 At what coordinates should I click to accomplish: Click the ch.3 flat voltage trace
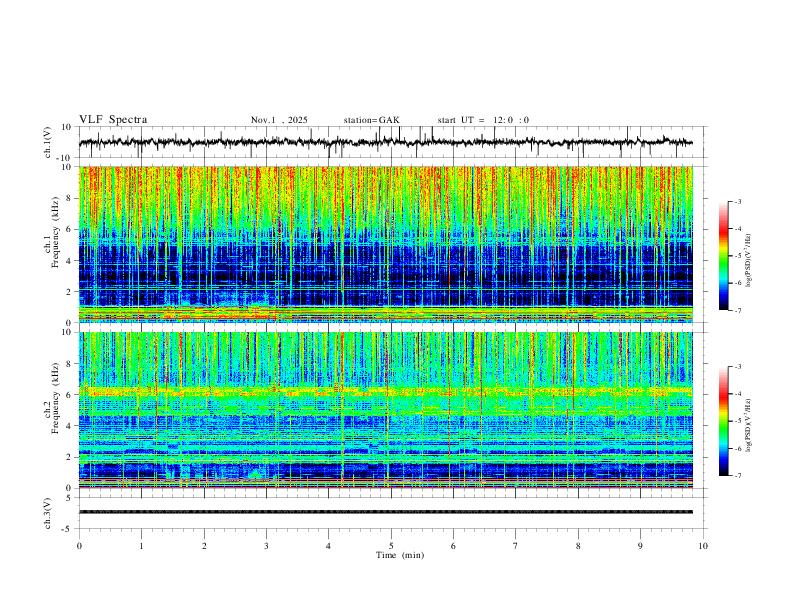tap(385, 512)
